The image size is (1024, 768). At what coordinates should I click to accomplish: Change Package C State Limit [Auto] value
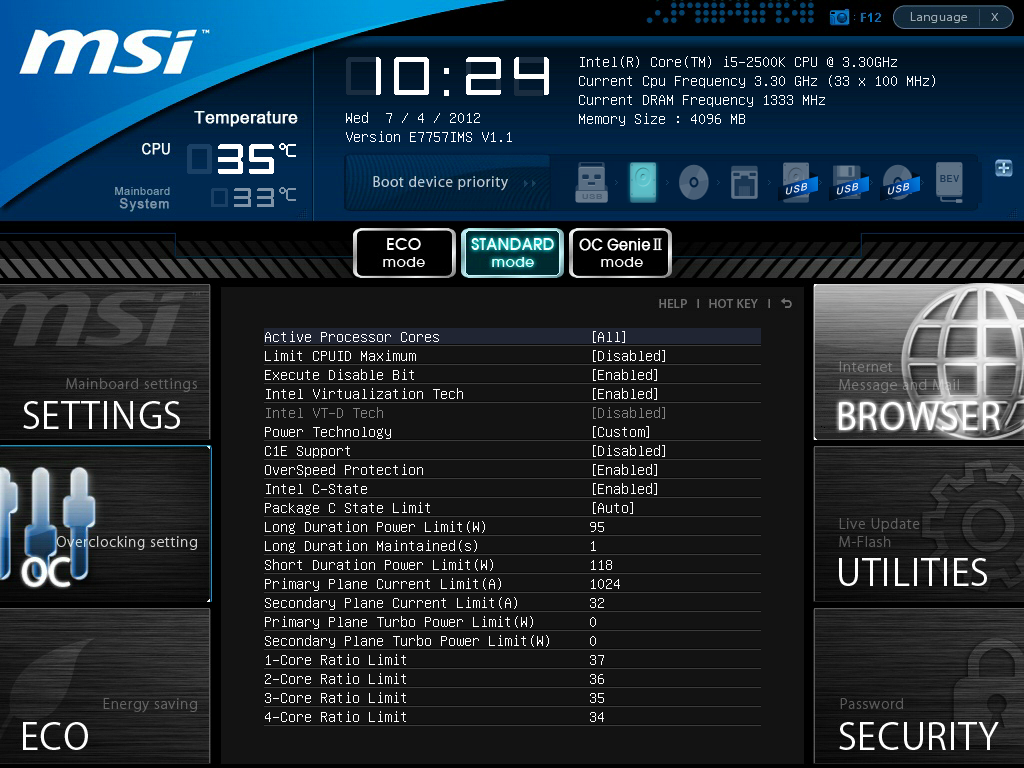(613, 507)
